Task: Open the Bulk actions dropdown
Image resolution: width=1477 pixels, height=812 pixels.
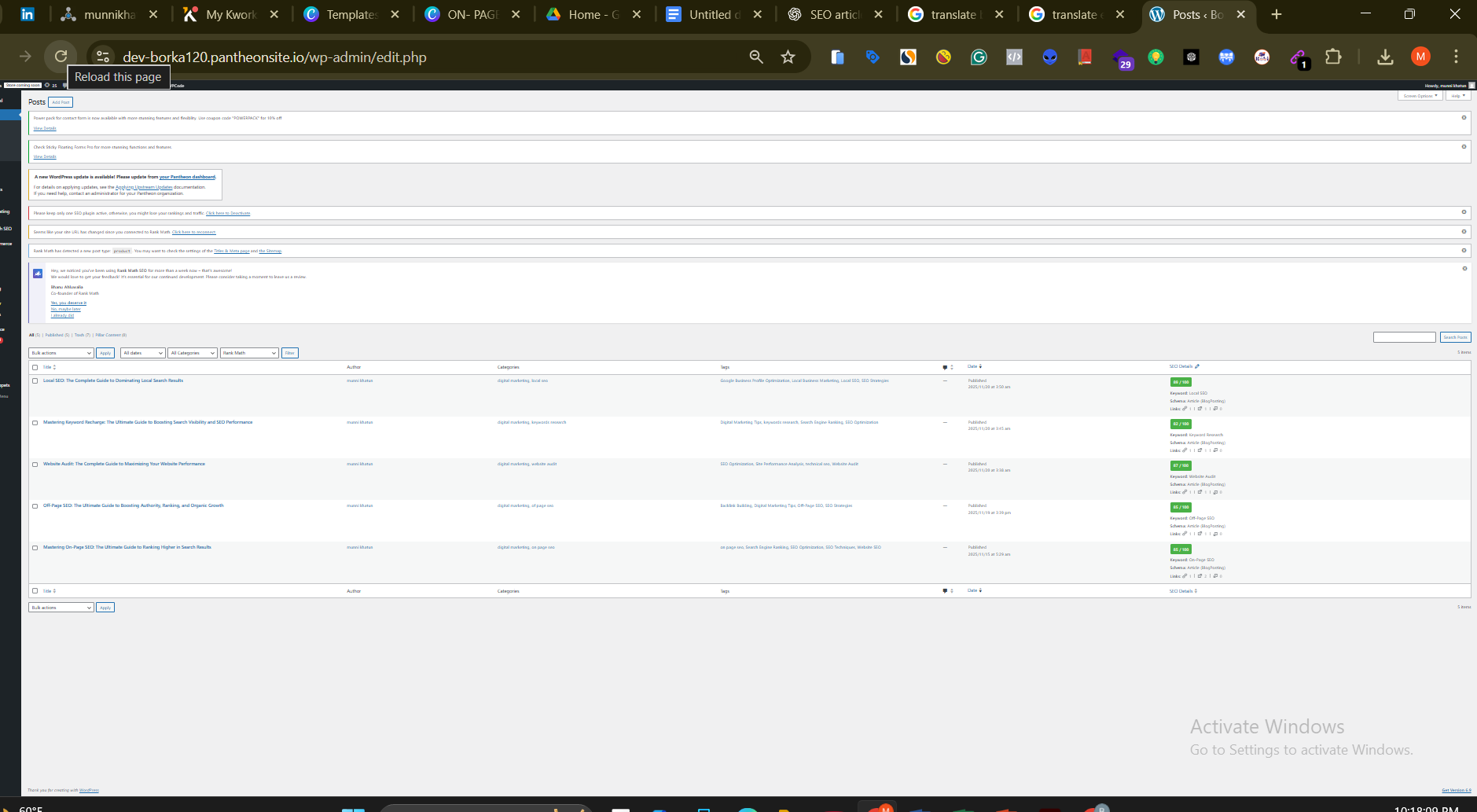Action: (x=61, y=352)
